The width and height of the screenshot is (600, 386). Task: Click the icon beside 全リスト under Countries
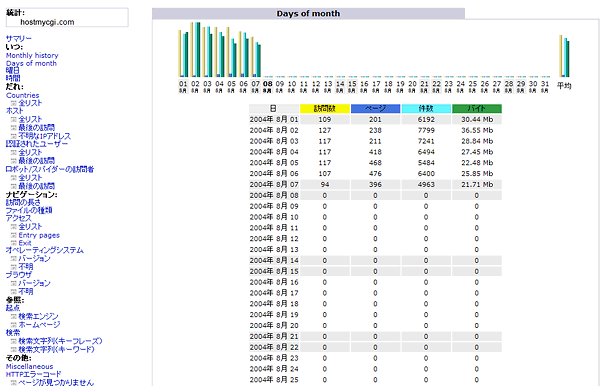[x=13, y=103]
